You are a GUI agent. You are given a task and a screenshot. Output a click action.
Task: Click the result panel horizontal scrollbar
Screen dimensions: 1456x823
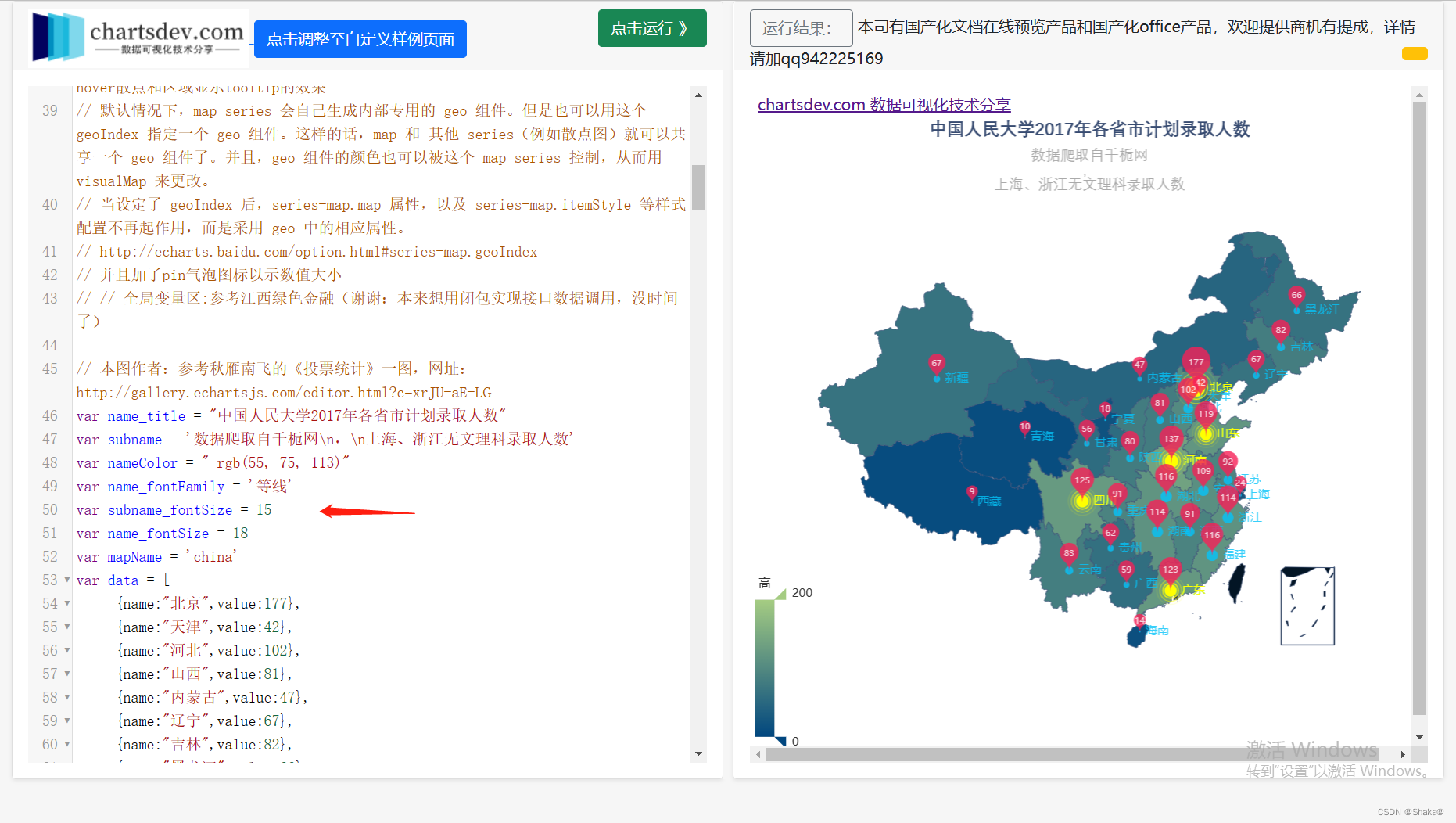pos(1073,755)
